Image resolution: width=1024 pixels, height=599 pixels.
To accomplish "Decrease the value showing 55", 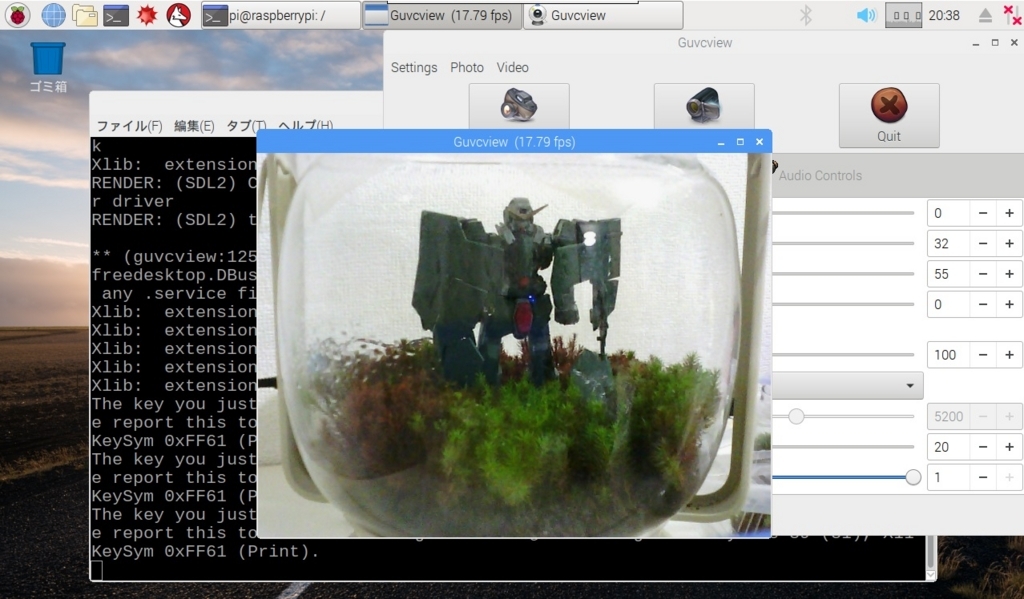I will (982, 274).
